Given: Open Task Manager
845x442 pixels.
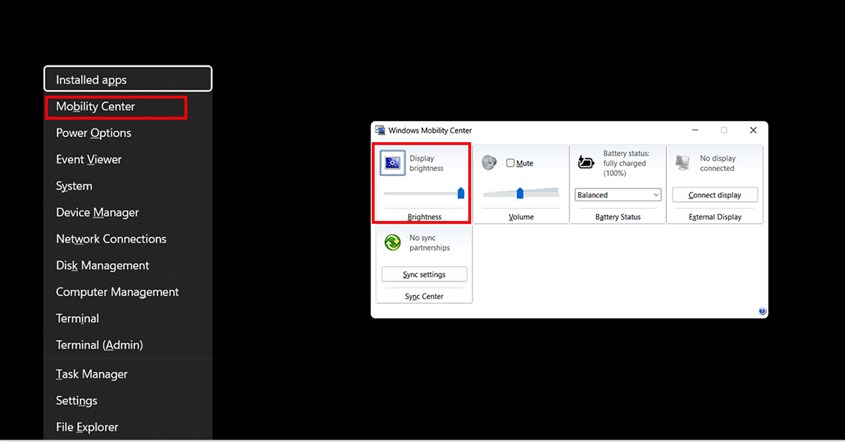Looking at the screenshot, I should [x=128, y=374].
